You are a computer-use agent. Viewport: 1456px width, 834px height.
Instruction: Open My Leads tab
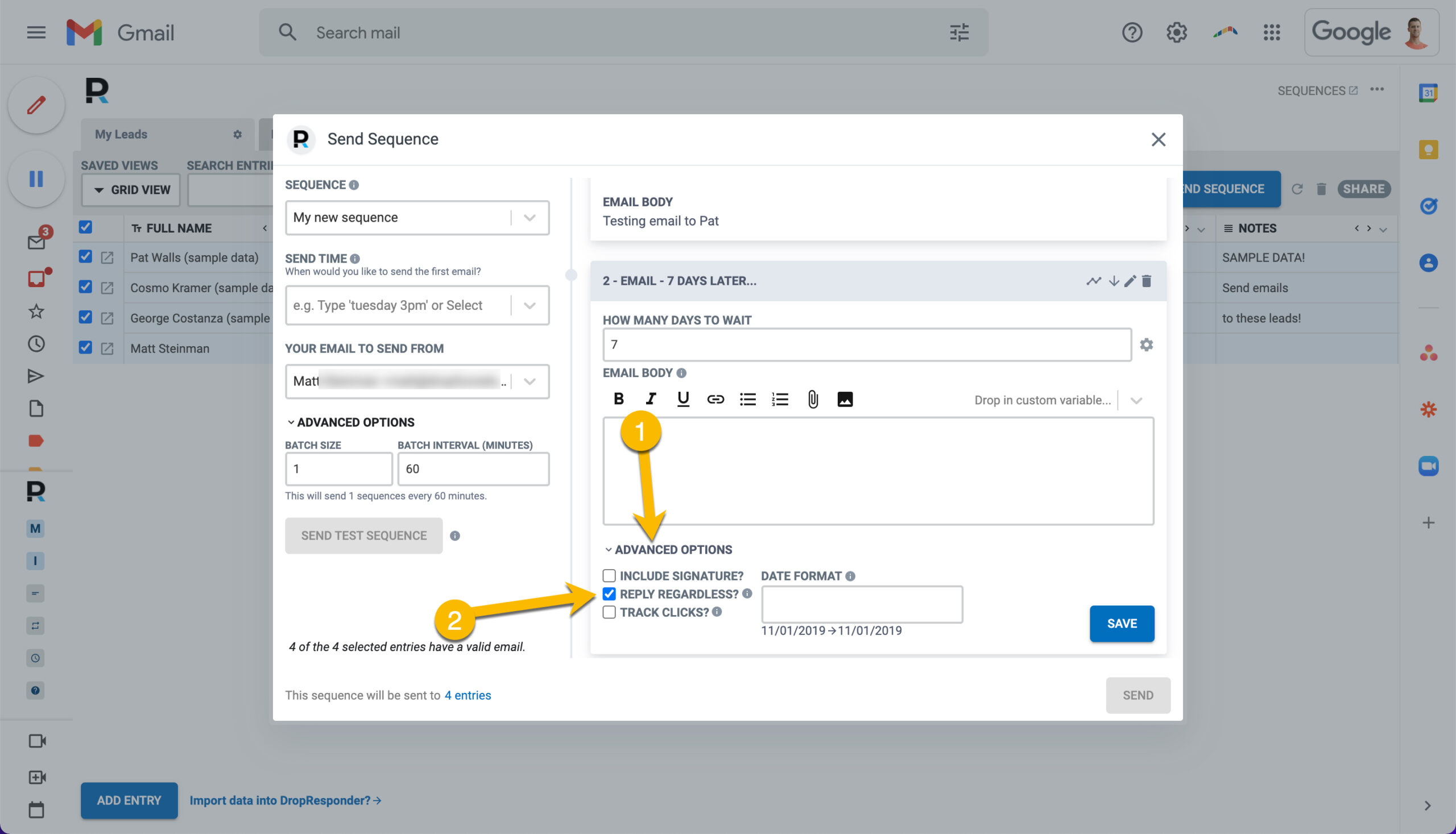pos(121,134)
